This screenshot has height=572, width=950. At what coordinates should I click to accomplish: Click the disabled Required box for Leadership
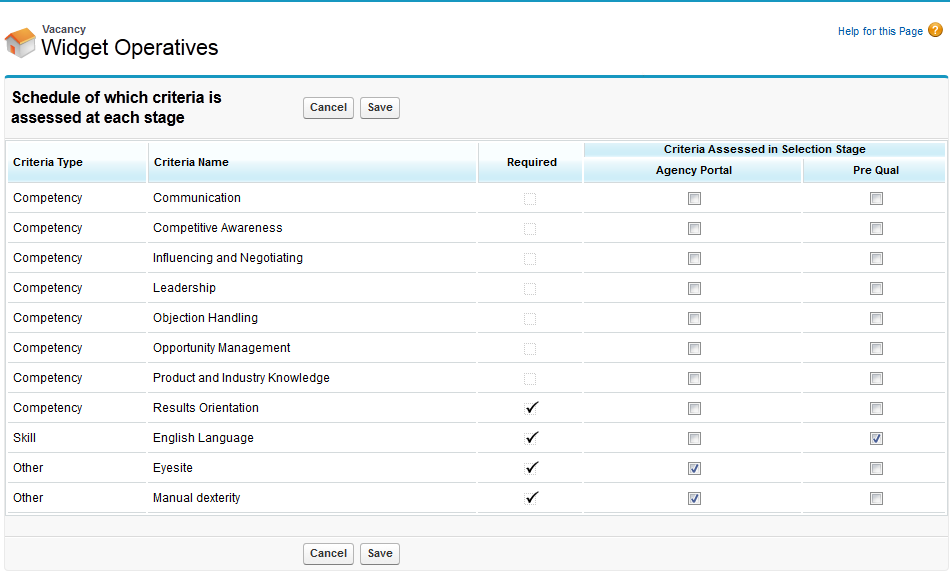pyautogui.click(x=530, y=289)
